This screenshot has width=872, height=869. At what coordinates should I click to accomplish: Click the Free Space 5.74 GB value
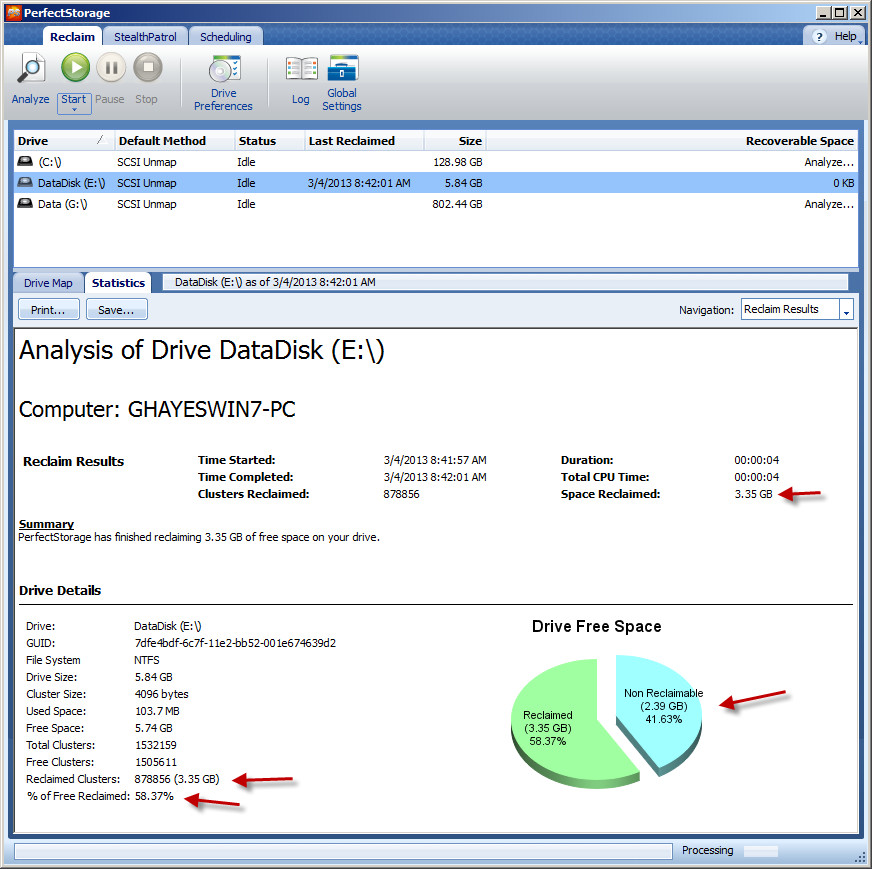[x=153, y=728]
